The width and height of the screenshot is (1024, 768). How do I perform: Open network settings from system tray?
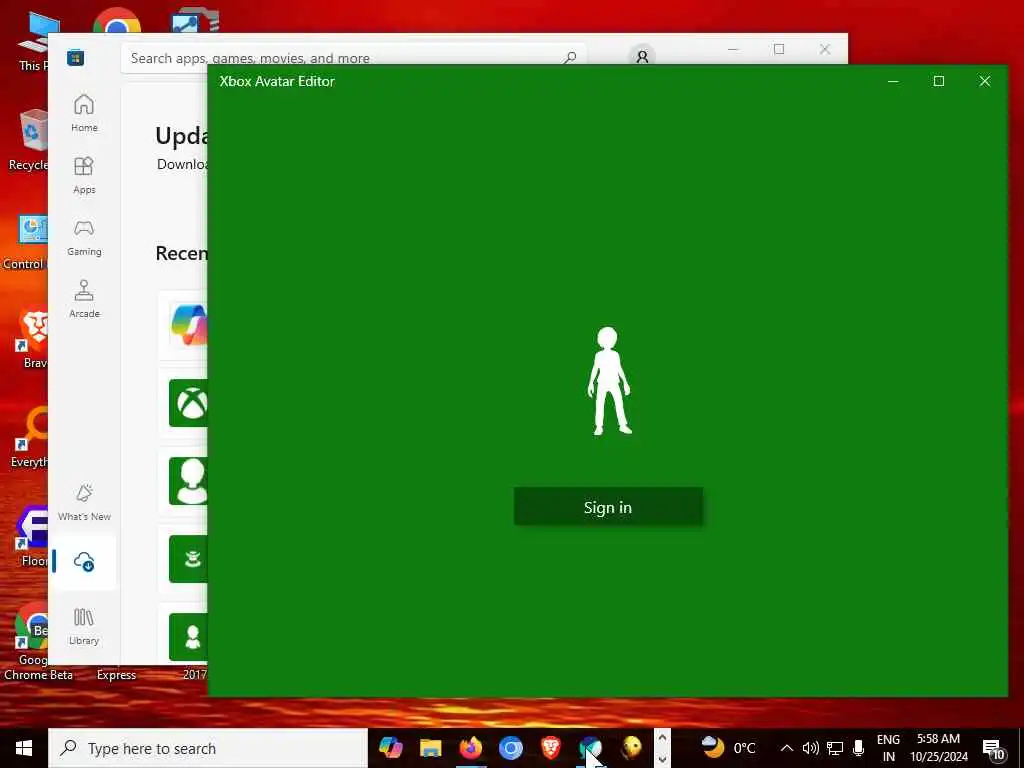835,748
